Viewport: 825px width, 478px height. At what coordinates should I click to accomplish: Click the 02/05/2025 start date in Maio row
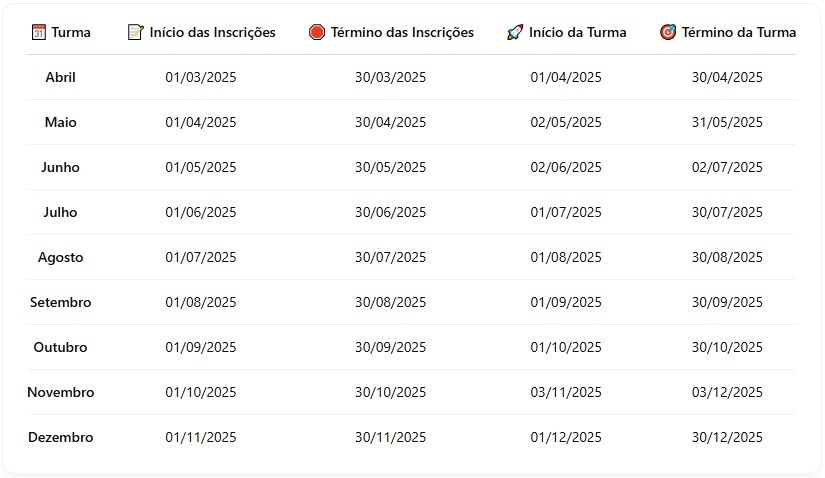click(x=566, y=122)
